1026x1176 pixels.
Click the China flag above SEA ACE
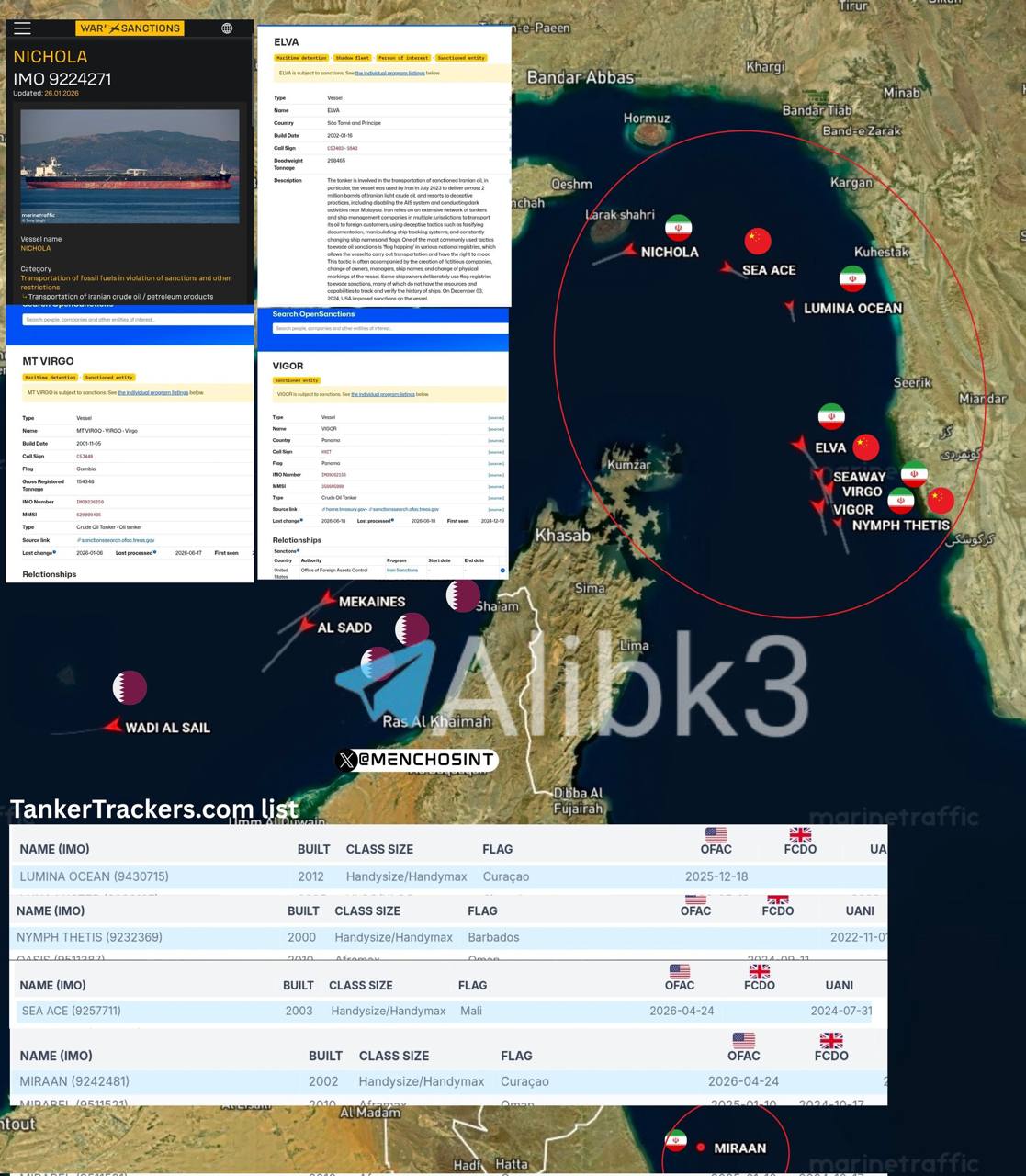(758, 241)
